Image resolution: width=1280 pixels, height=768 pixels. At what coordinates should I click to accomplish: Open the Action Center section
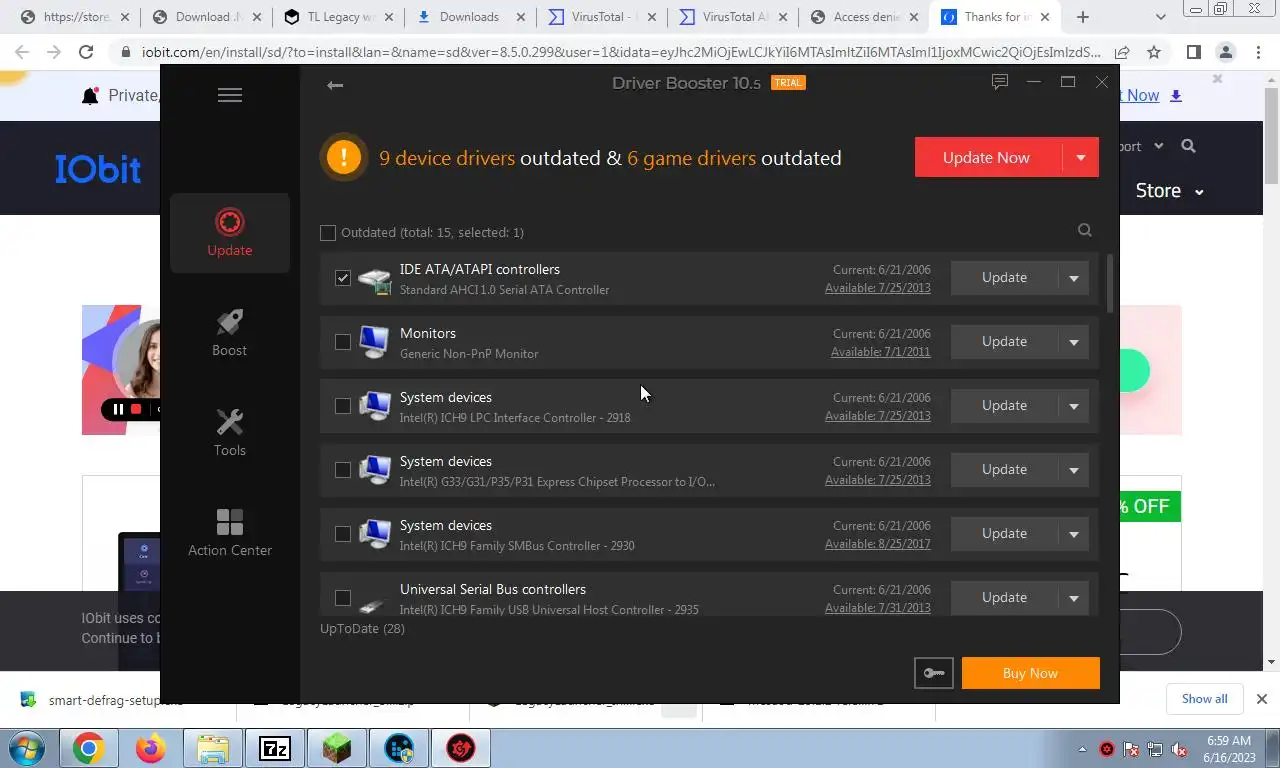[229, 533]
